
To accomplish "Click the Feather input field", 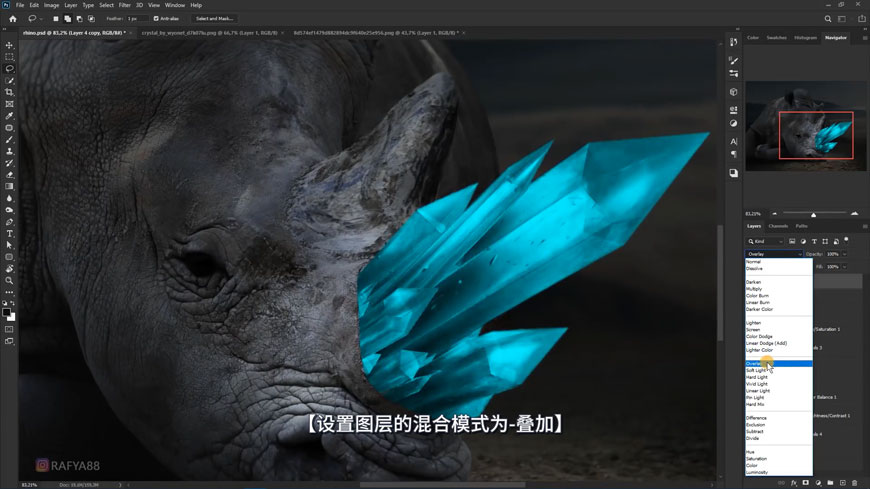I will click(136, 18).
